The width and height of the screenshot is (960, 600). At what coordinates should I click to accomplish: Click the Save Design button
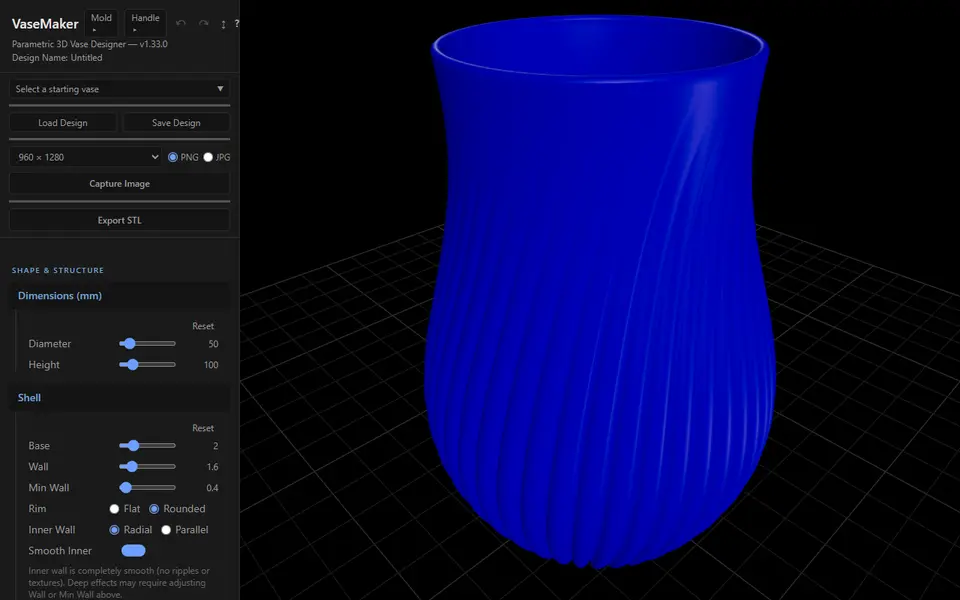coord(176,122)
